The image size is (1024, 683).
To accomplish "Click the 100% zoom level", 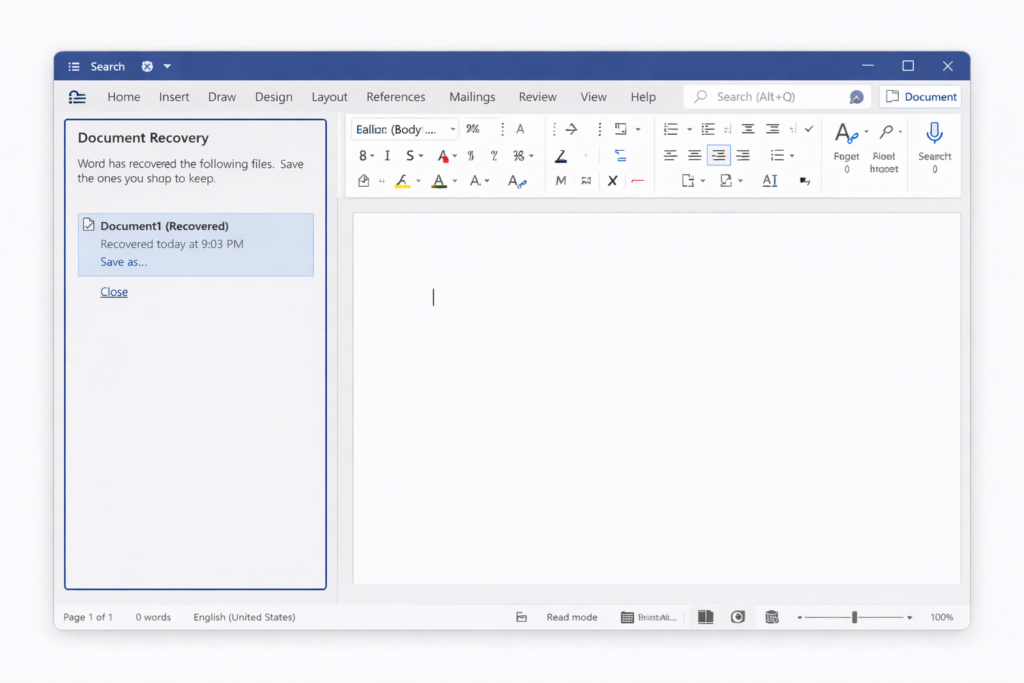I will pyautogui.click(x=942, y=617).
